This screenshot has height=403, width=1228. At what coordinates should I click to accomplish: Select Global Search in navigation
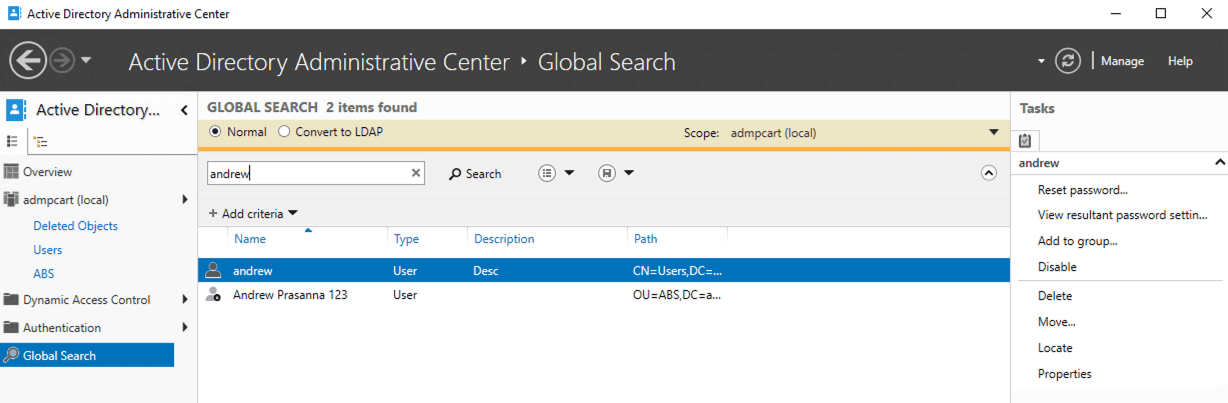(87, 355)
